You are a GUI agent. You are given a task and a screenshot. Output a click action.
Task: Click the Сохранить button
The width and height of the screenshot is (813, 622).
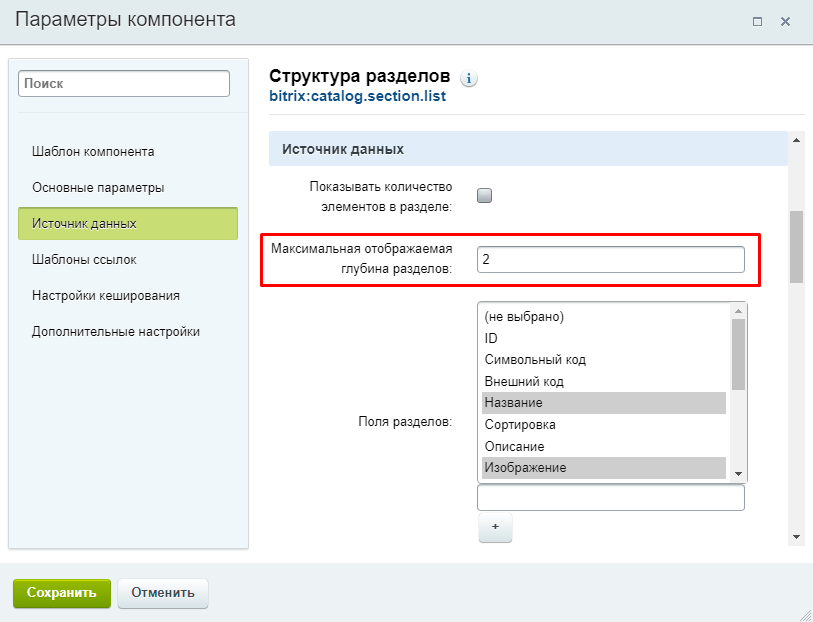click(62, 593)
